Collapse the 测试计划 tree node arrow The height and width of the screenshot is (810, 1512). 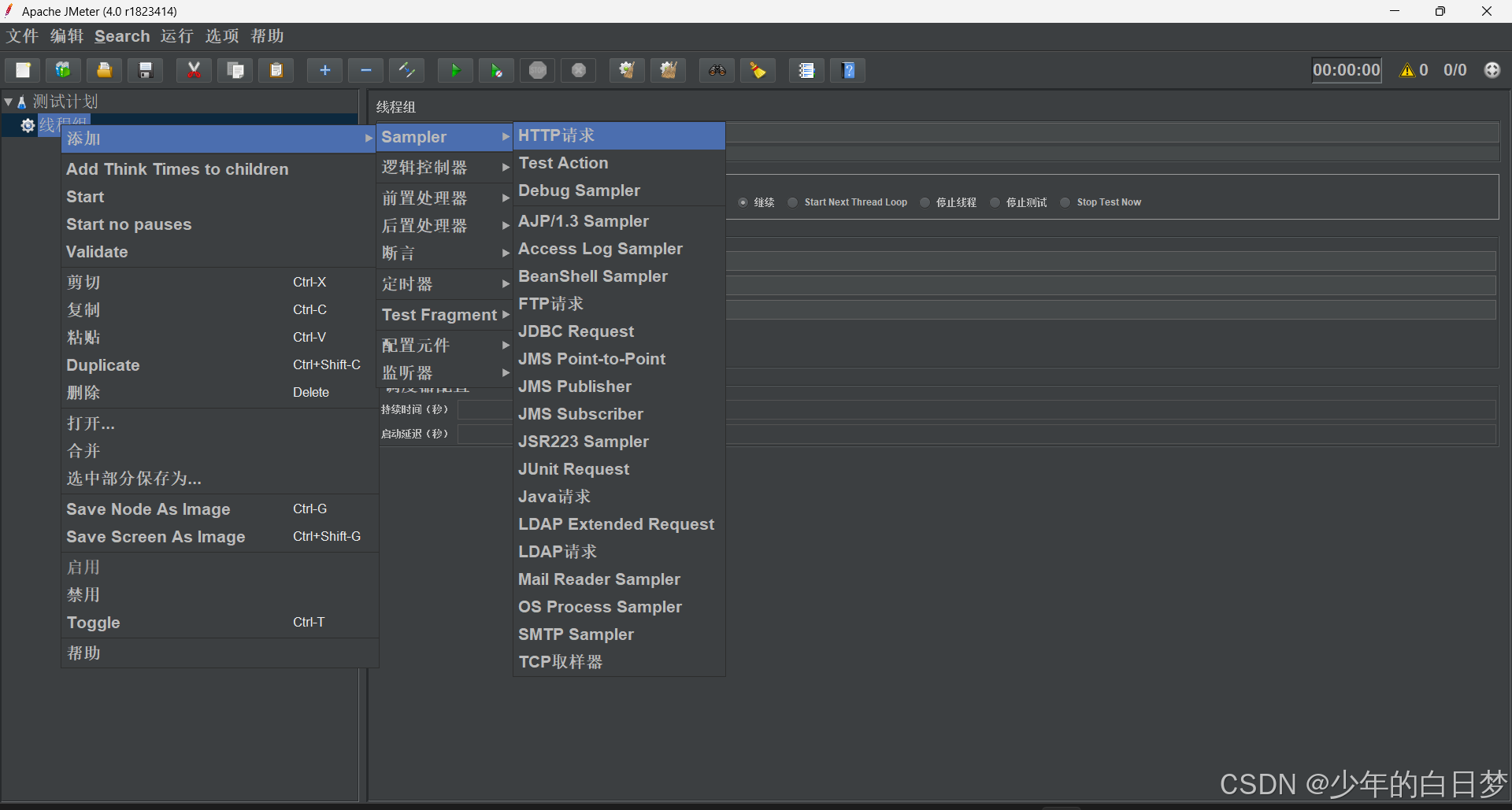(x=8, y=102)
